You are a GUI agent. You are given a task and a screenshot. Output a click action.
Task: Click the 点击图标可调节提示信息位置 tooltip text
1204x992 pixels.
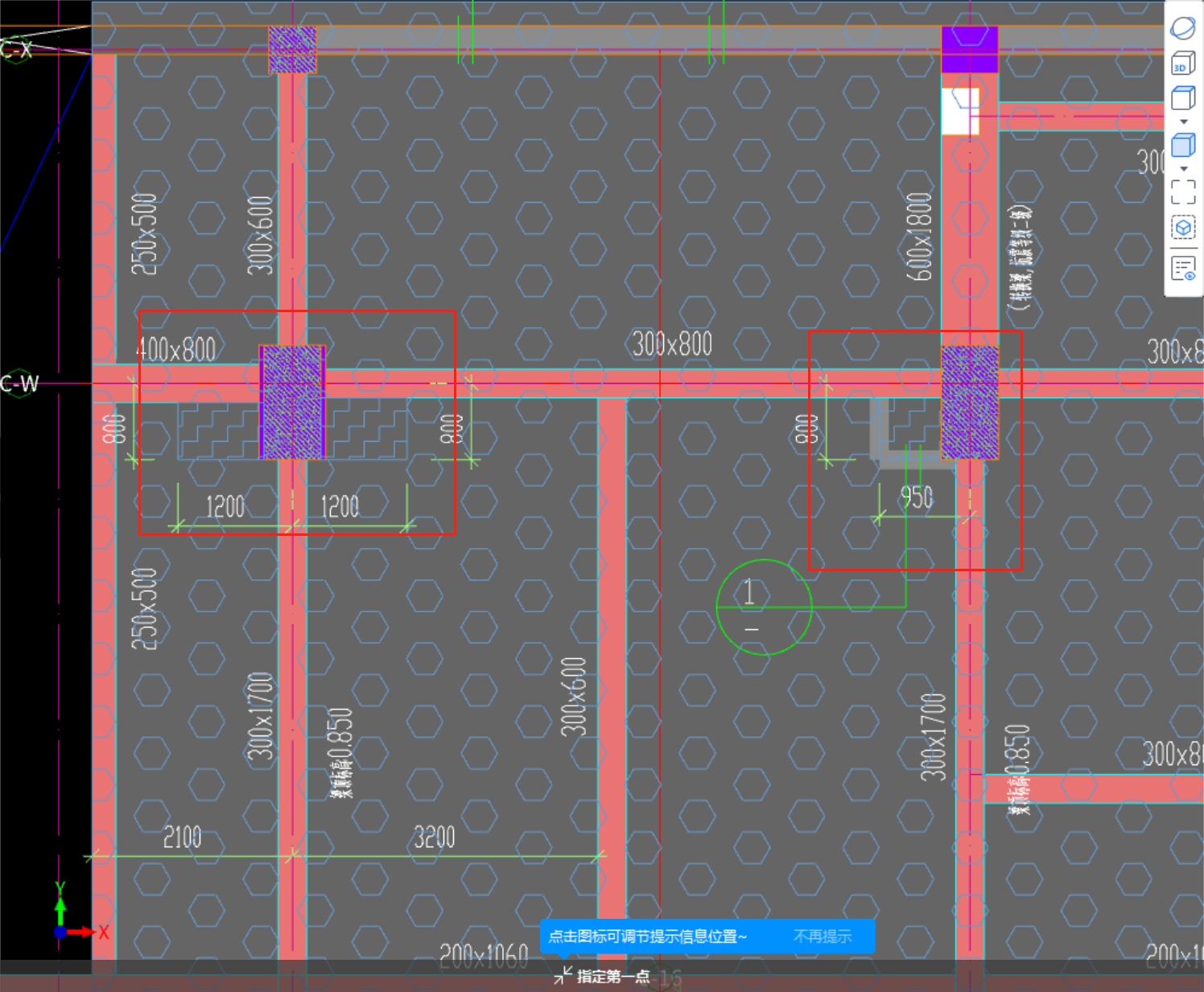[x=648, y=936]
